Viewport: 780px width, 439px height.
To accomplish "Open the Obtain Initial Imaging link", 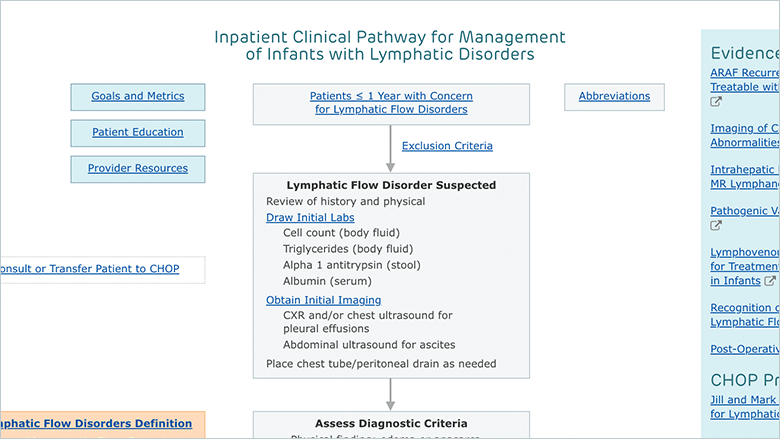I will (323, 300).
